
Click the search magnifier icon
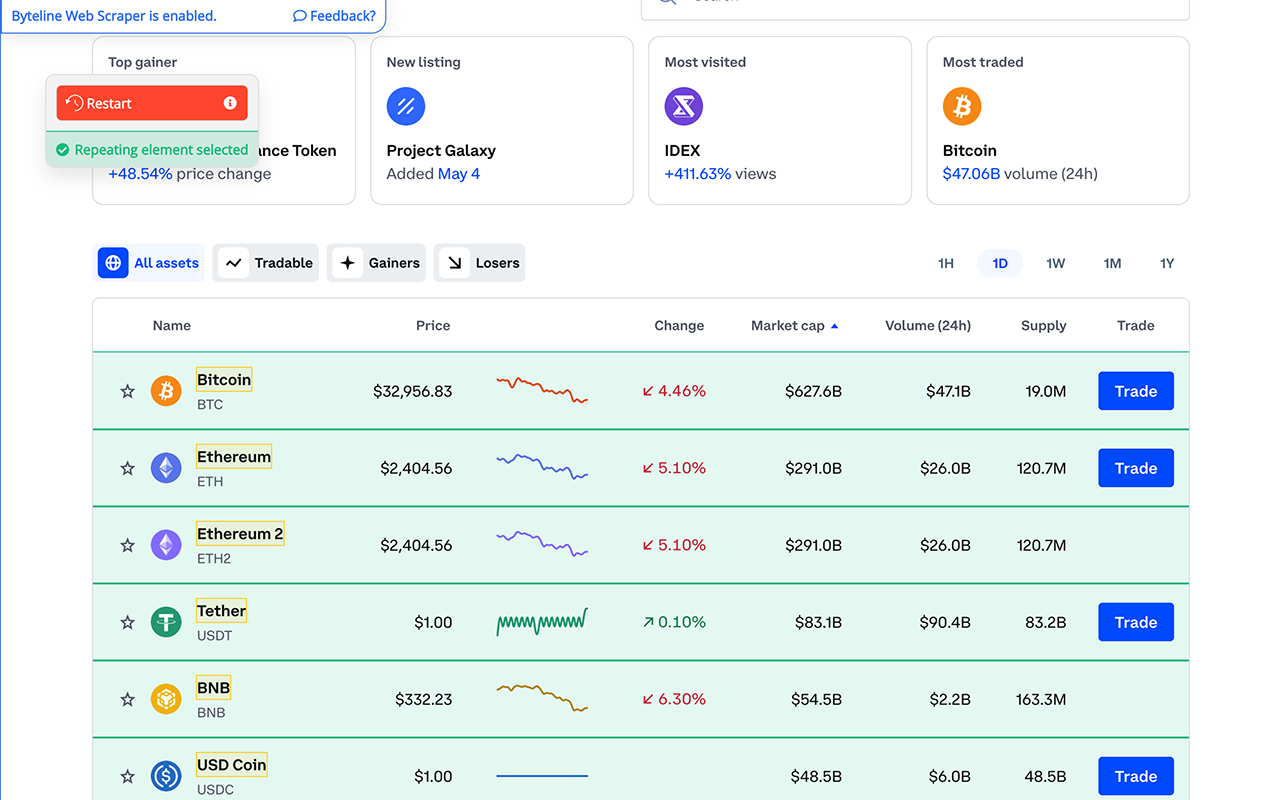[667, 2]
